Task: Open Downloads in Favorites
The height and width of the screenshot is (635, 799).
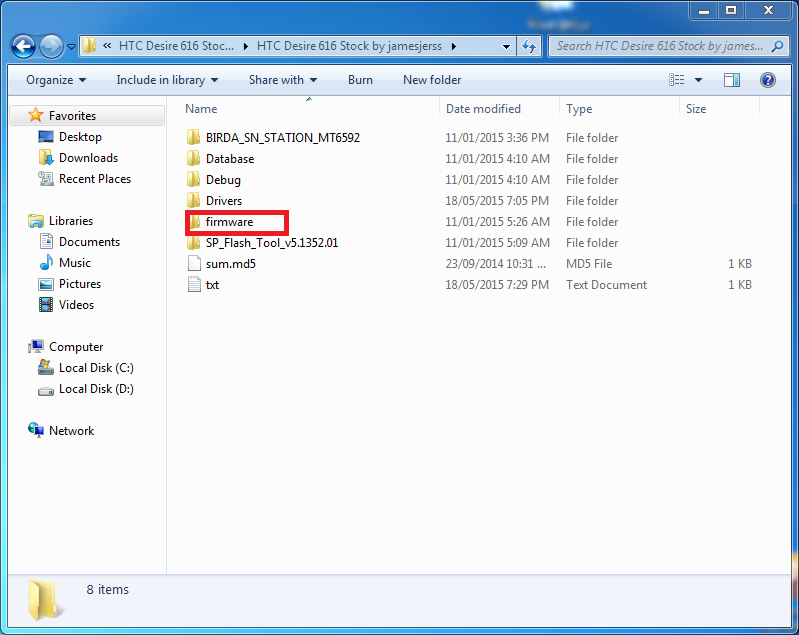Action: 88,158
